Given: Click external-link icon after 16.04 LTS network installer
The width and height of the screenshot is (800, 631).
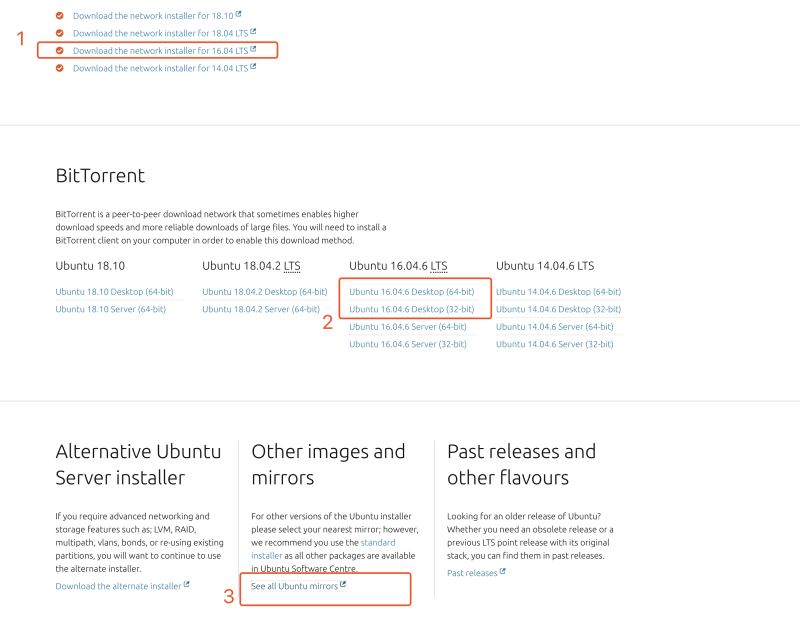Looking at the screenshot, I should click(x=253, y=49).
